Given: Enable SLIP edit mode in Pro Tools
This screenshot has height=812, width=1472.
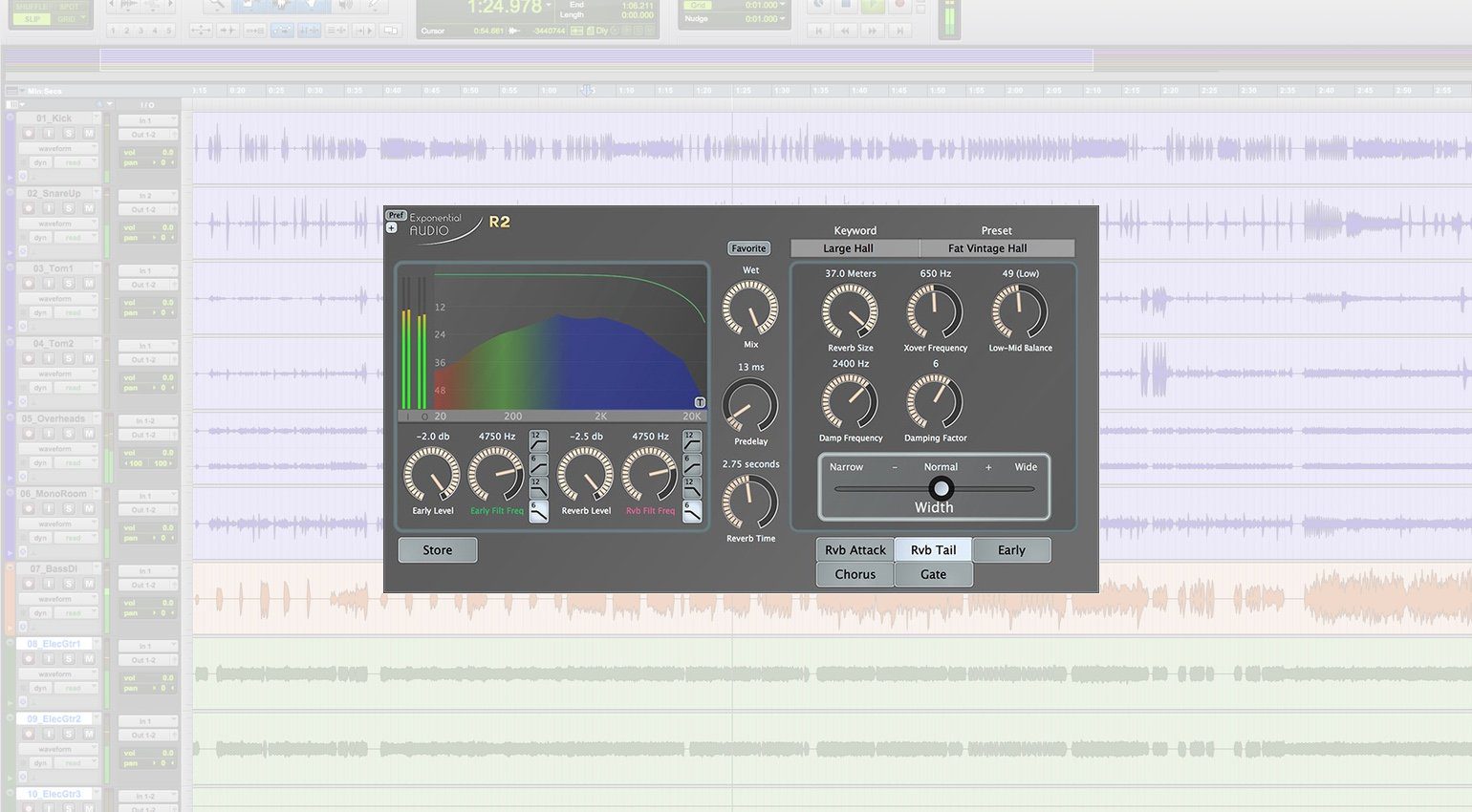Looking at the screenshot, I should tap(33, 19).
